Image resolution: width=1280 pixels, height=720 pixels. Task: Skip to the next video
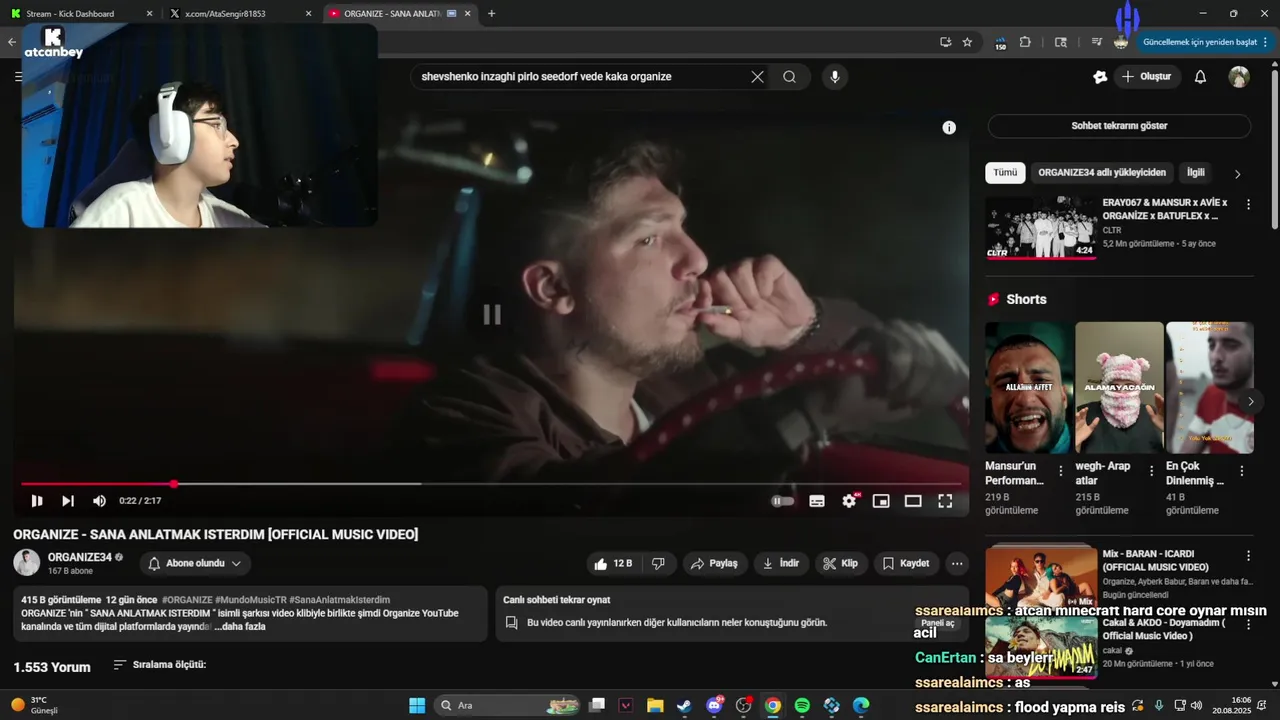click(x=68, y=501)
